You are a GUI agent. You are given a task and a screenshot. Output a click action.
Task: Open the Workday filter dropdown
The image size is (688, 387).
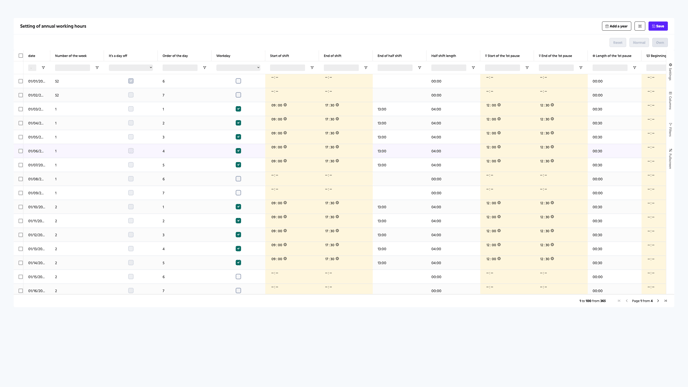point(238,68)
